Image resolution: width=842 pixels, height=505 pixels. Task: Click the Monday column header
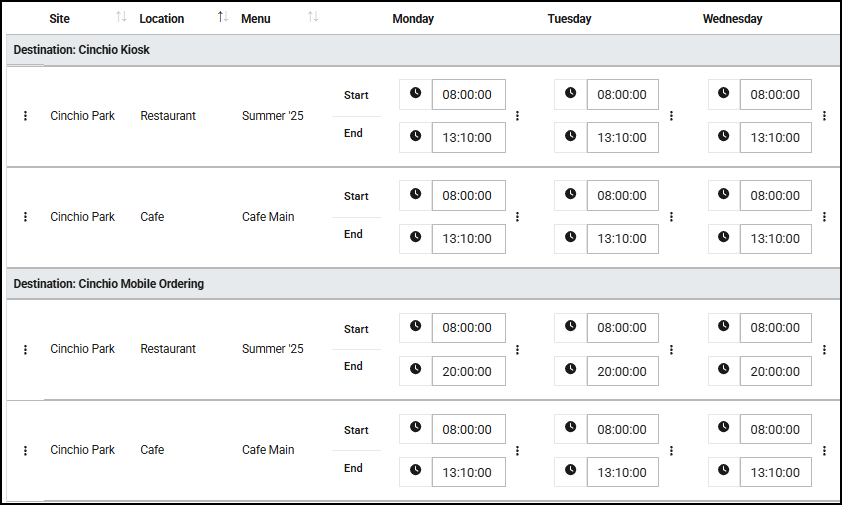[413, 19]
